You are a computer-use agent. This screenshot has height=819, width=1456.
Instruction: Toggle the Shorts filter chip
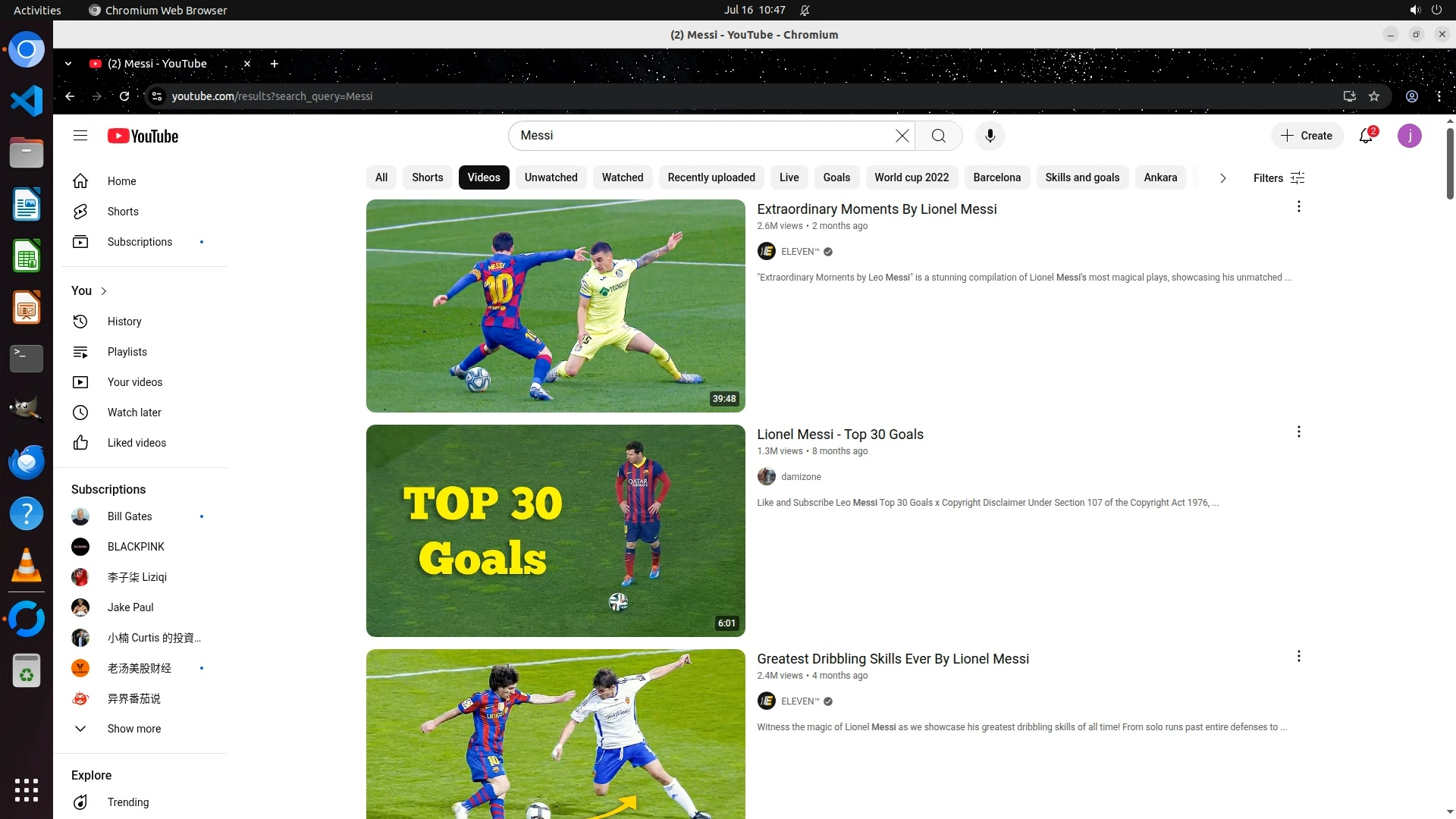427,177
